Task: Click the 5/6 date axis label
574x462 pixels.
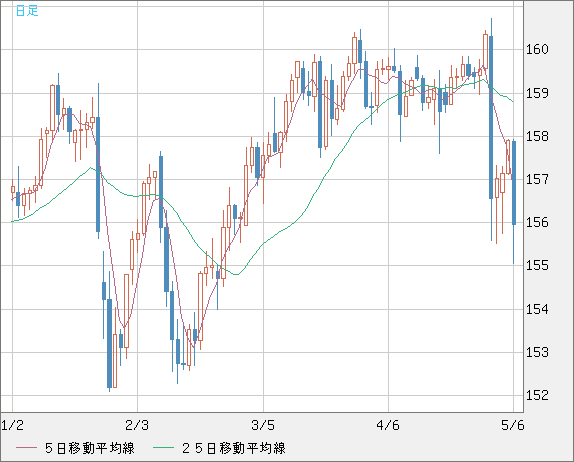Action: click(x=512, y=425)
